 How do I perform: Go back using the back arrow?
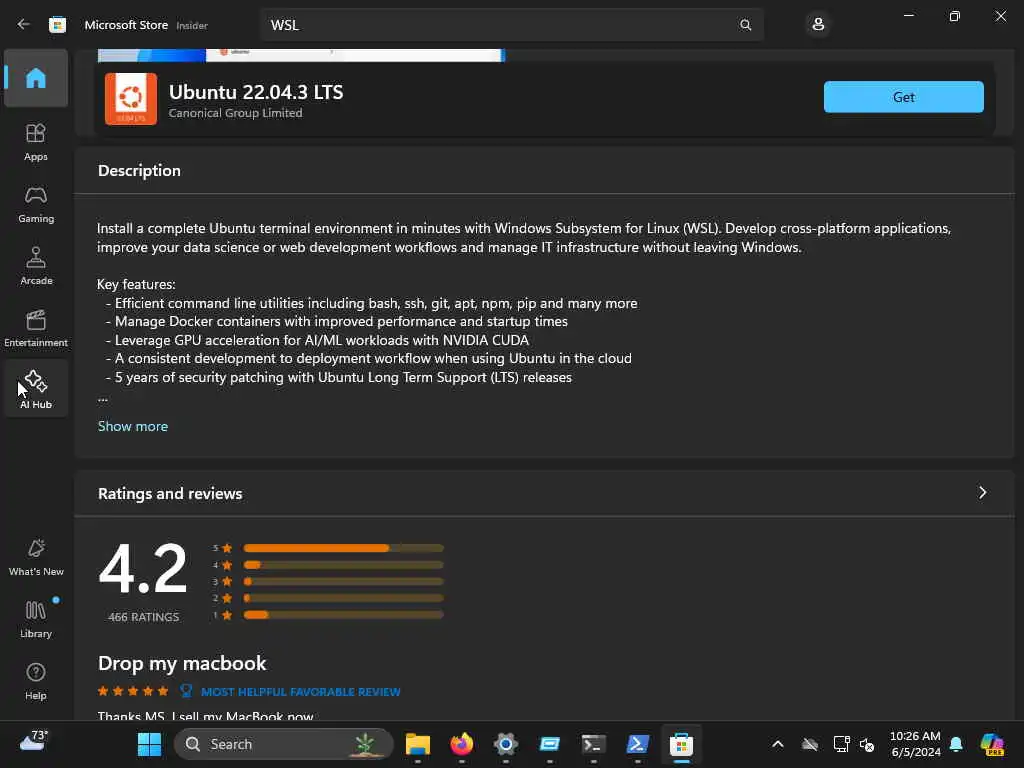tap(24, 25)
